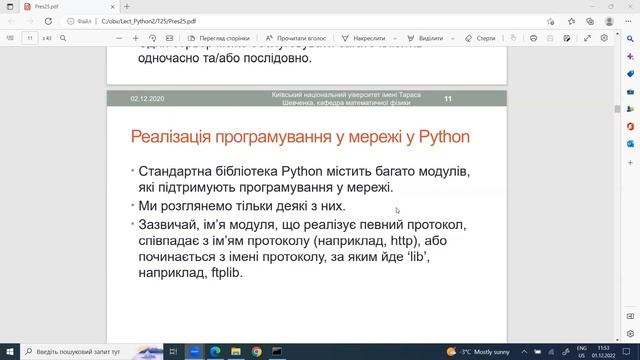Open the Collections panel
Viewport: 640px width, 360px height.
coord(590,21)
